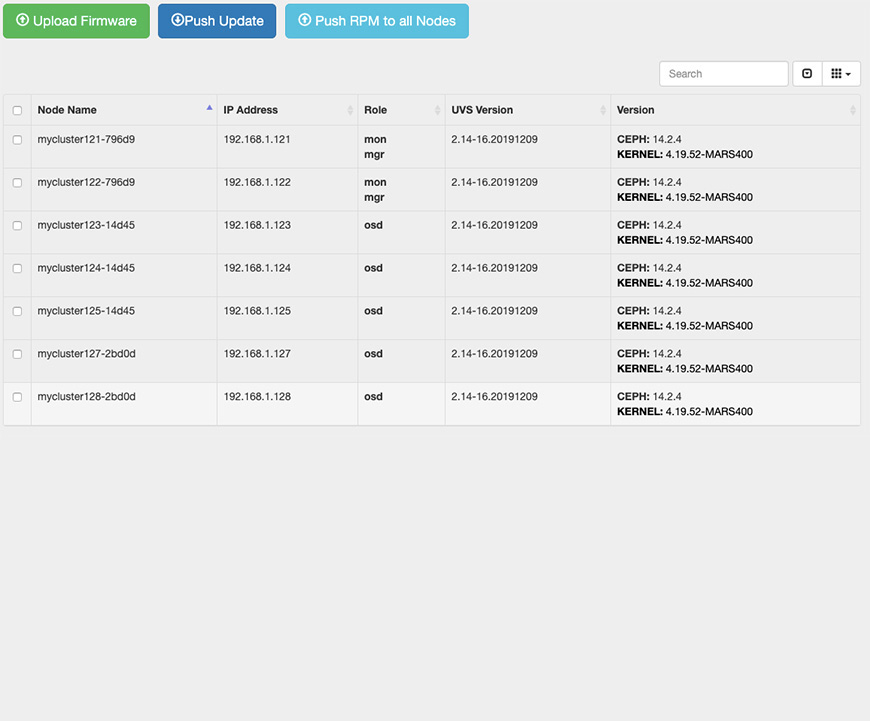The height and width of the screenshot is (721, 870).
Task: Open the columns grid dropdown
Action: pos(841,74)
